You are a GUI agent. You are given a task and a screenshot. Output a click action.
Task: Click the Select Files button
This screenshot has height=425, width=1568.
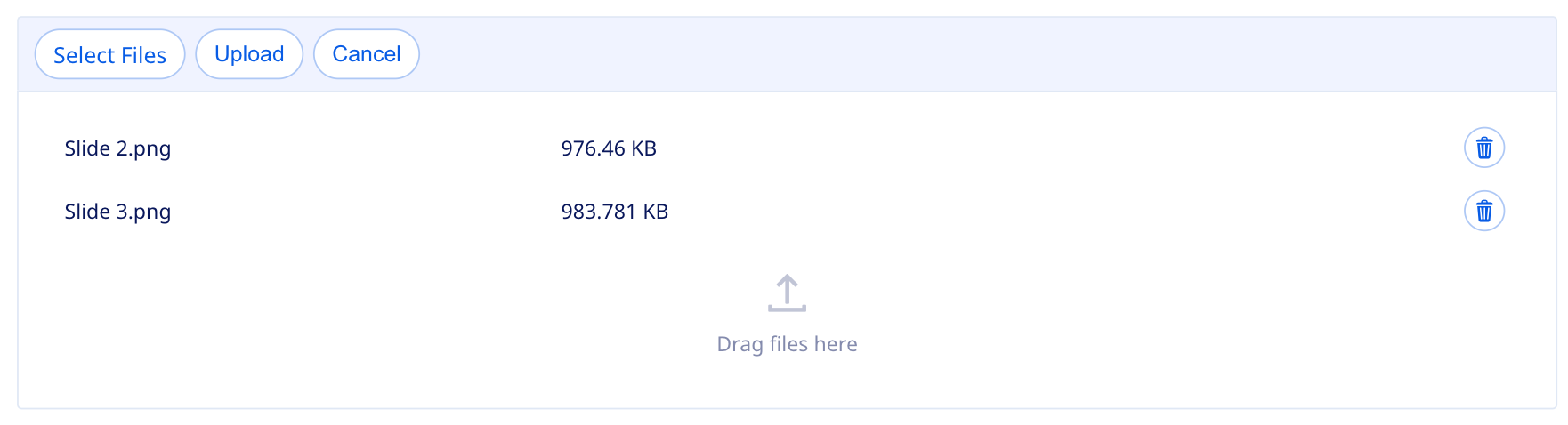click(x=109, y=54)
